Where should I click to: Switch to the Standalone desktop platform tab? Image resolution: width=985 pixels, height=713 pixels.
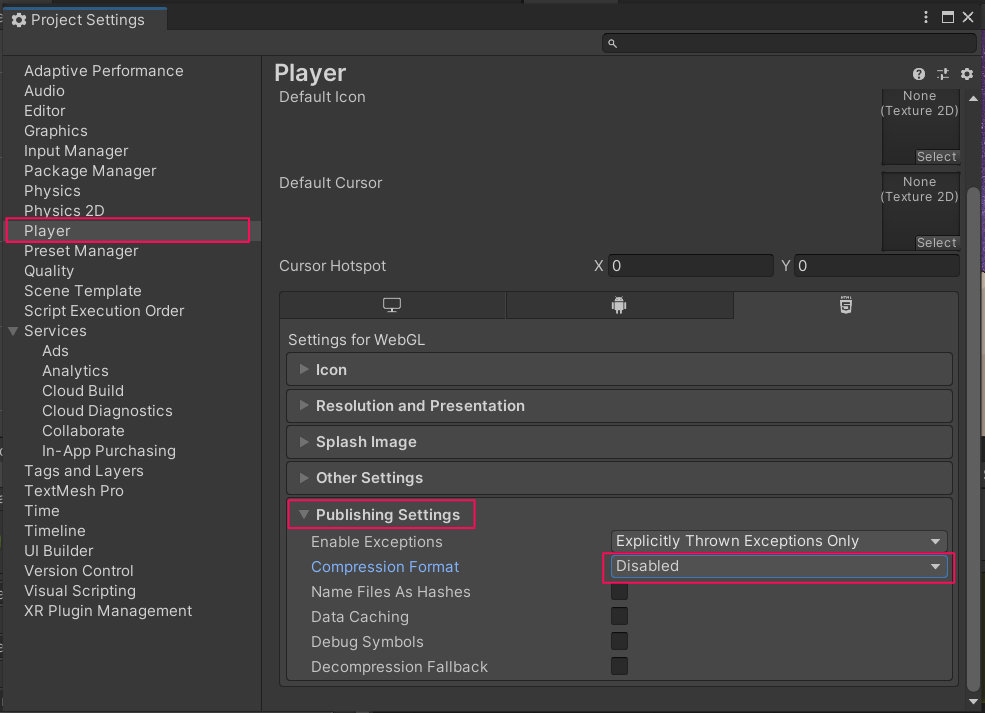392,305
